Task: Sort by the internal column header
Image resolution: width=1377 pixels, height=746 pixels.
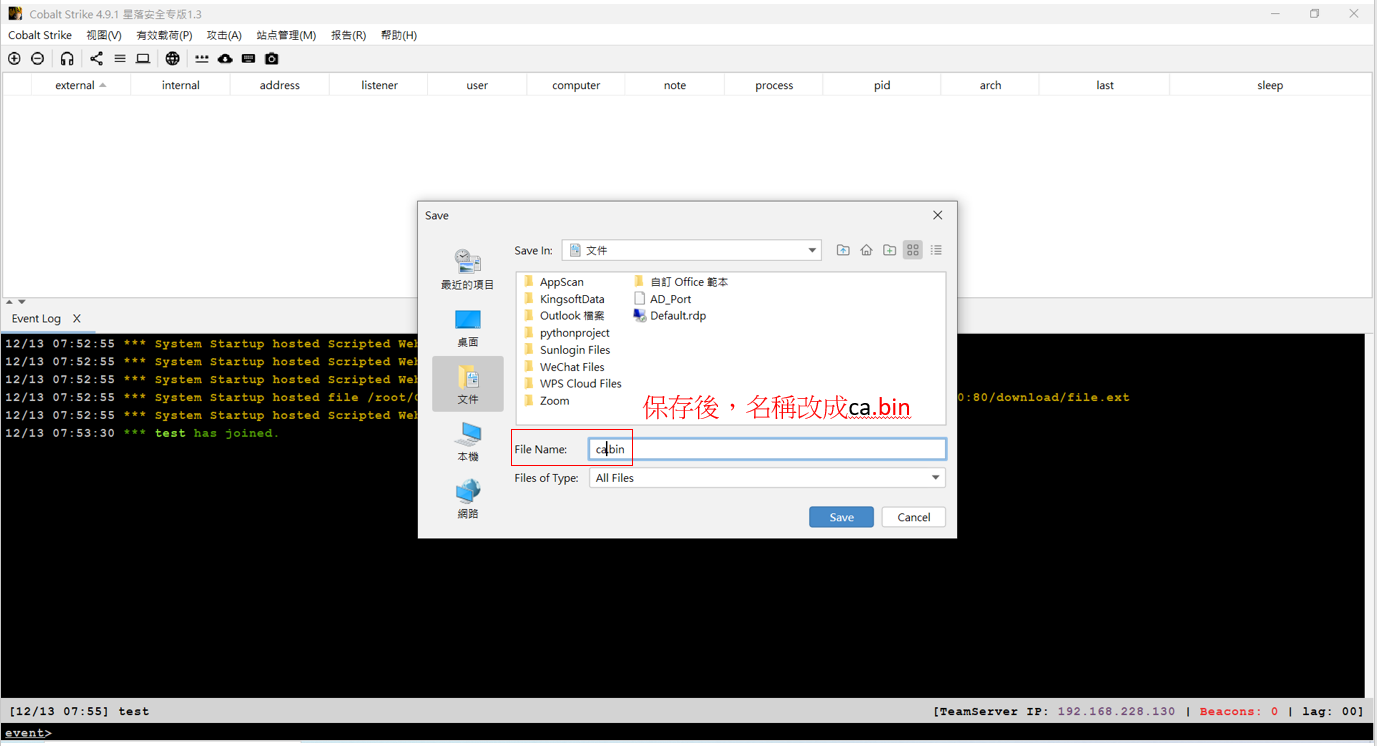Action: pyautogui.click(x=180, y=85)
